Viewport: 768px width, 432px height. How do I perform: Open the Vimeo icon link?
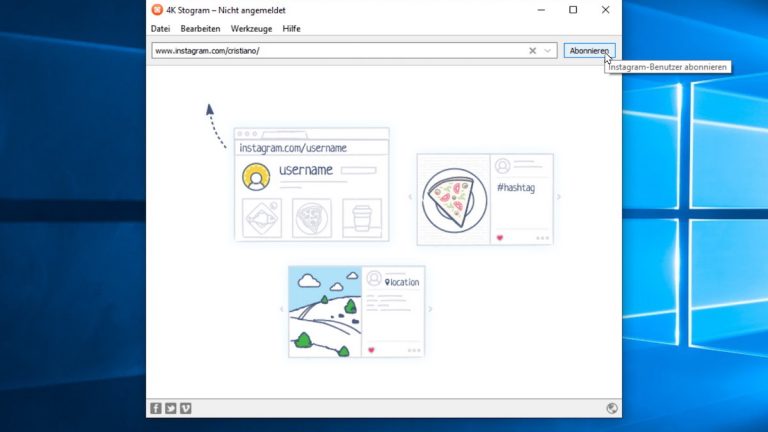coord(186,408)
